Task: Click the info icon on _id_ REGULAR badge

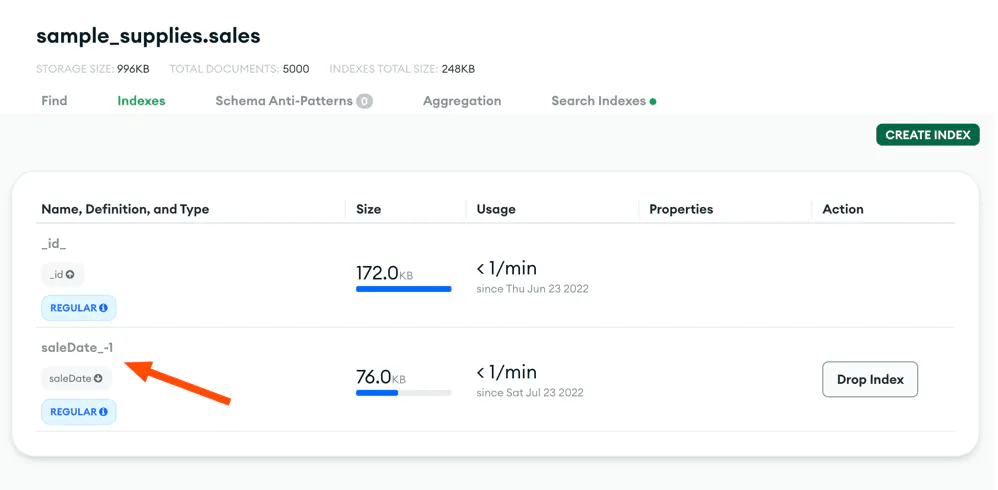Action: 104,308
